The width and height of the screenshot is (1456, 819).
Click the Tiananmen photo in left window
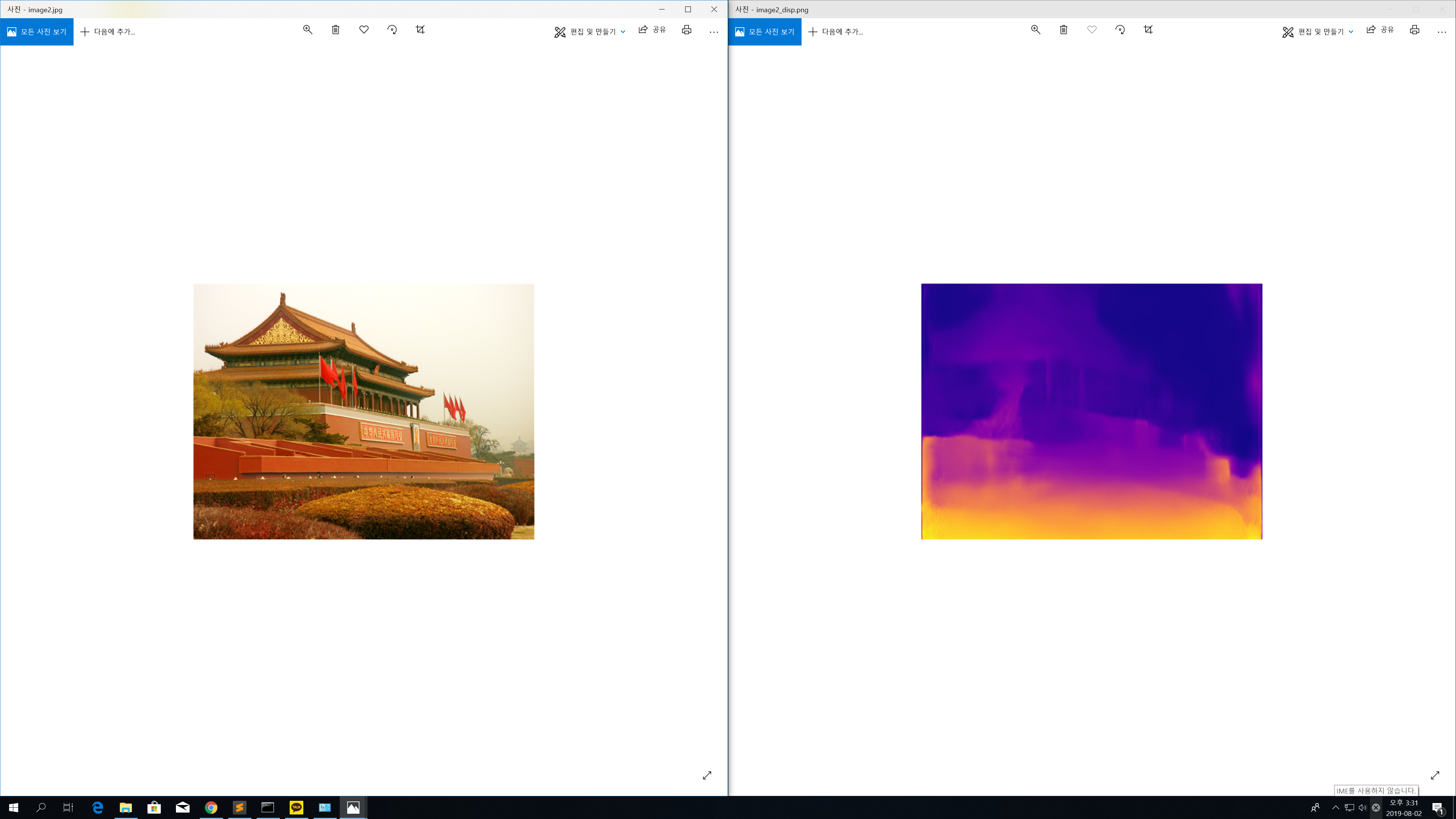coord(364,411)
